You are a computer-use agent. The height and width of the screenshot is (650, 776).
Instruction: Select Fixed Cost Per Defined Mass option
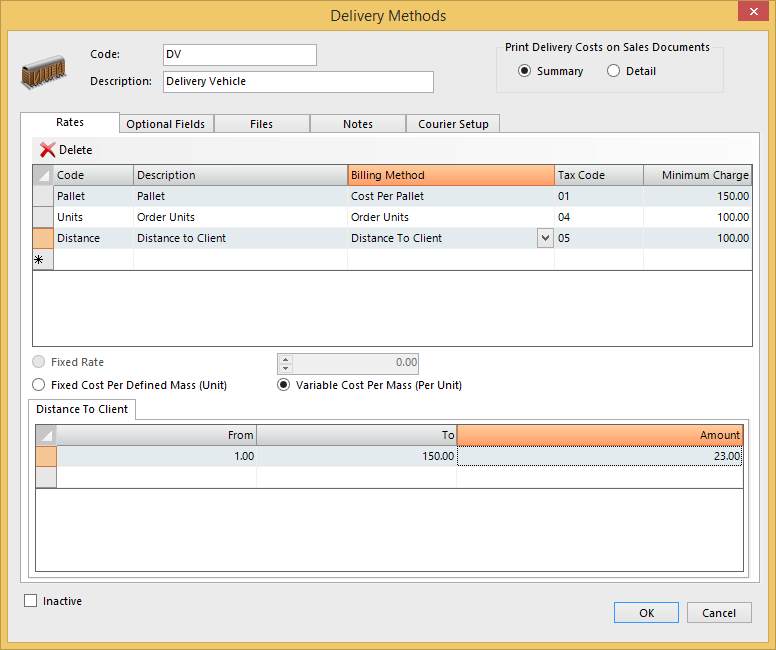point(39,385)
